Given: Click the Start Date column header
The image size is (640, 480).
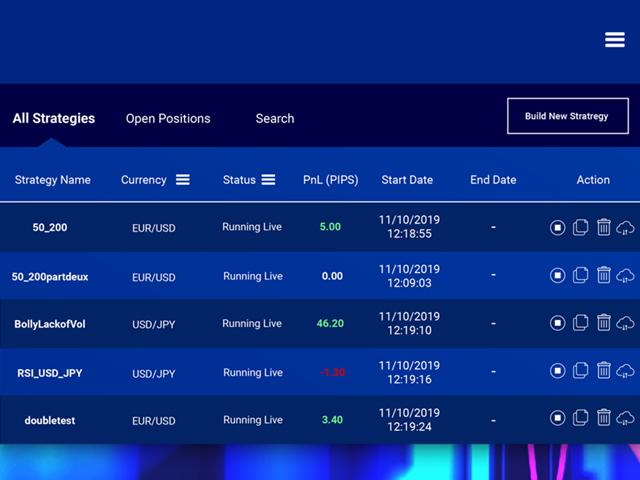Looking at the screenshot, I should pyautogui.click(x=407, y=180).
